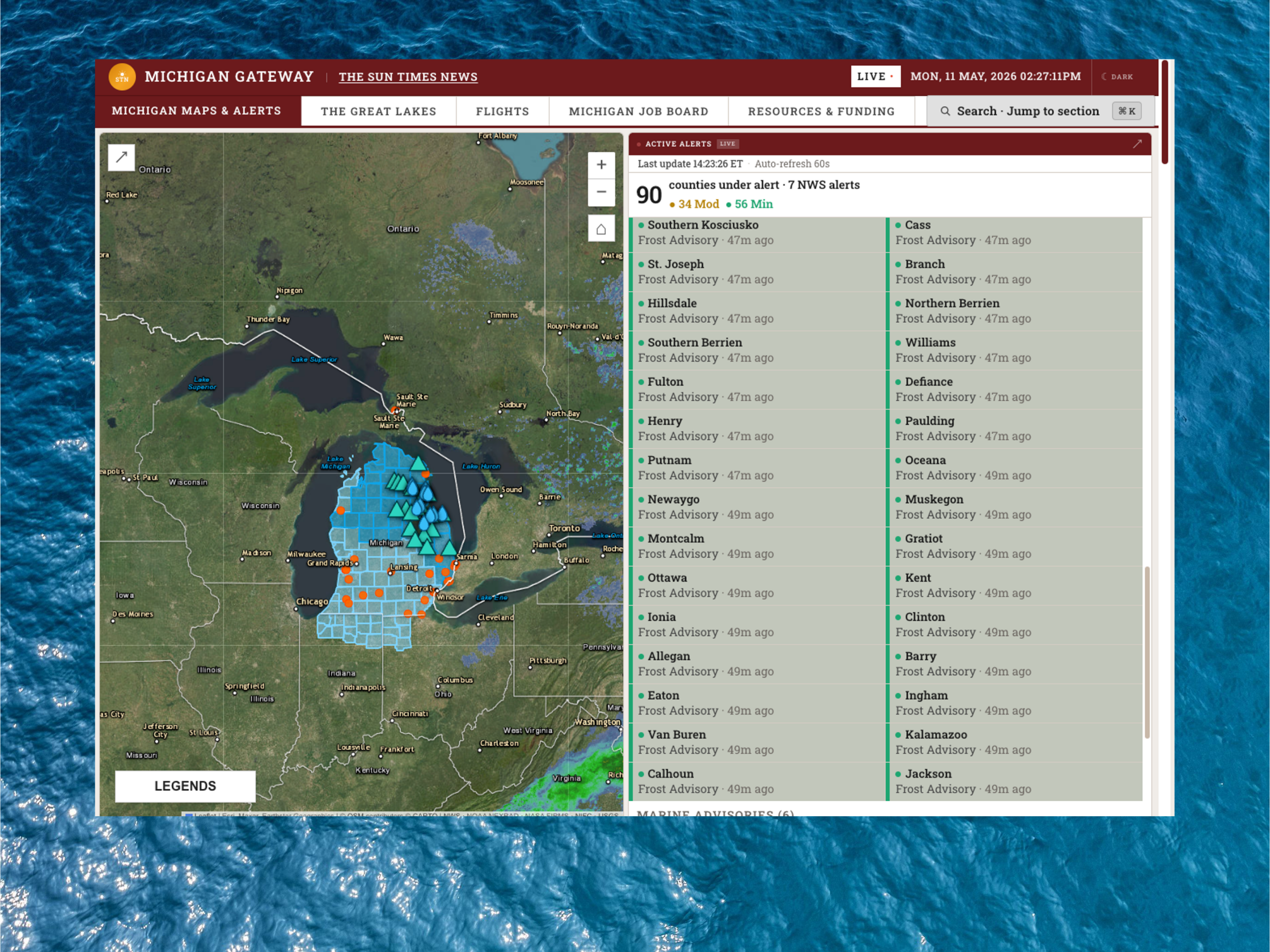Select the Putnam alert row
This screenshot has width=1270, height=952.
tap(758, 468)
